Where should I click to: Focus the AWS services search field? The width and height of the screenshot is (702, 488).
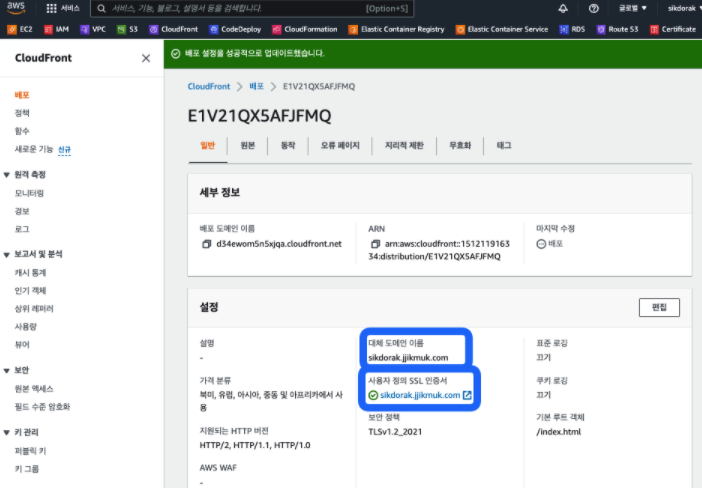coord(252,9)
